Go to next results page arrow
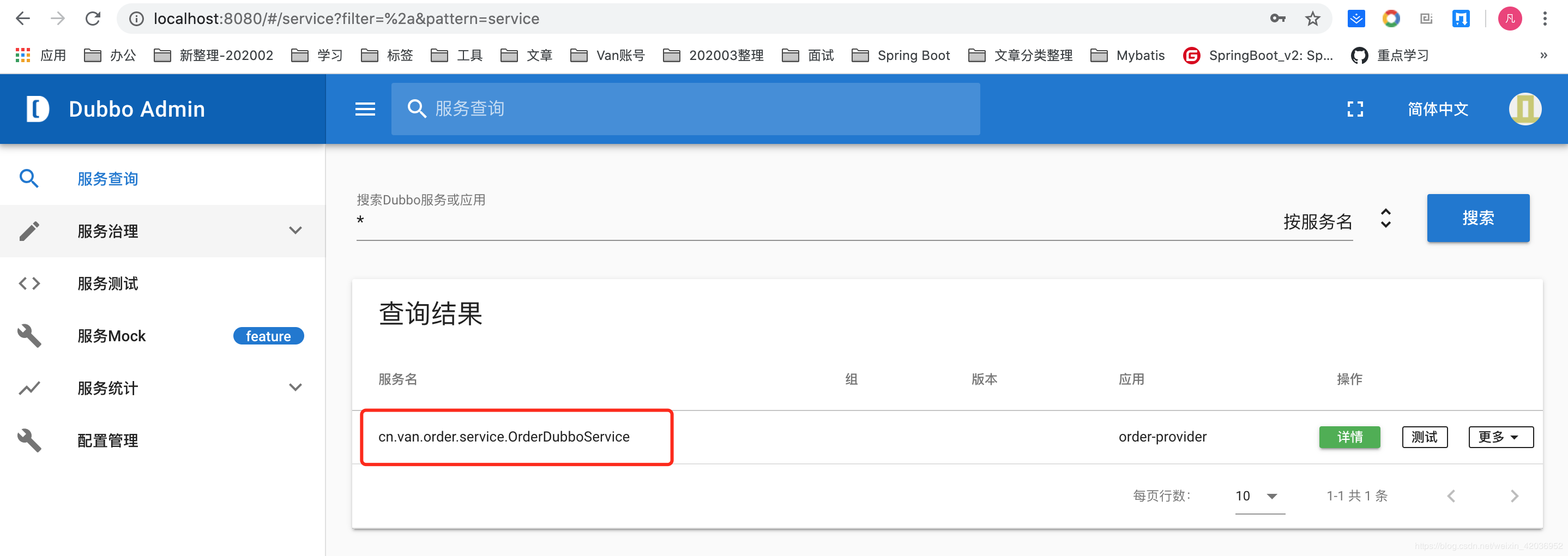The width and height of the screenshot is (1568, 556). (1514, 497)
